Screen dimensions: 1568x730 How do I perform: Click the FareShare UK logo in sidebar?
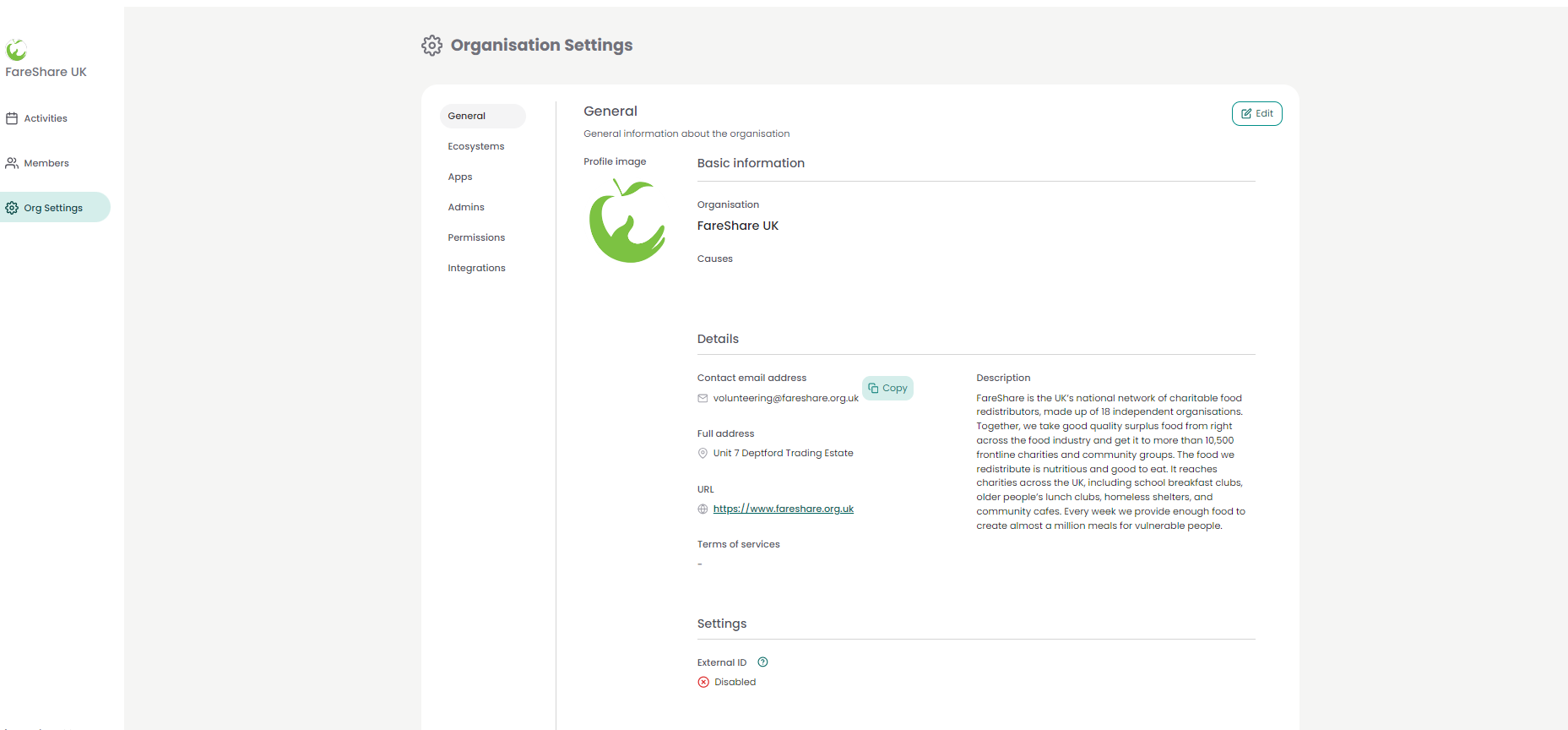click(x=16, y=50)
